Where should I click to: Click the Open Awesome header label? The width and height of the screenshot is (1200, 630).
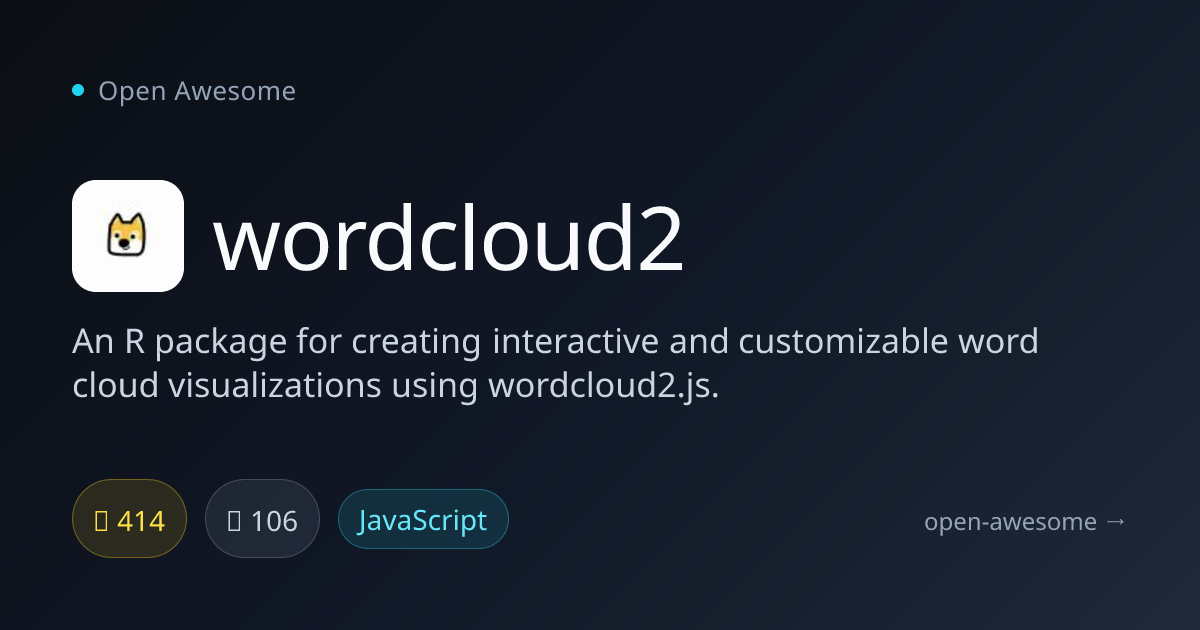tap(197, 91)
